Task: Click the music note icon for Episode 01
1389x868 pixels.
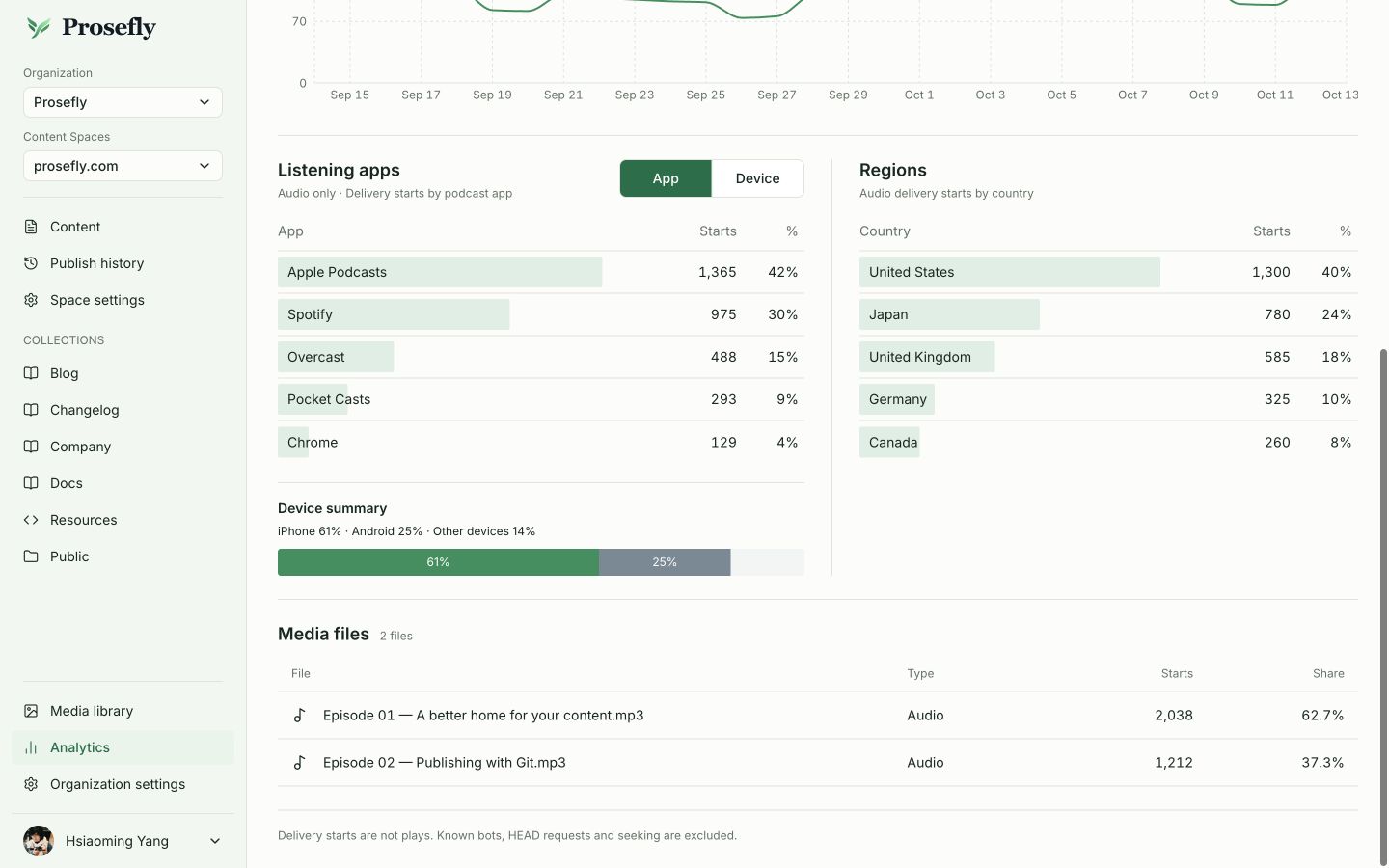Action: [x=299, y=716]
